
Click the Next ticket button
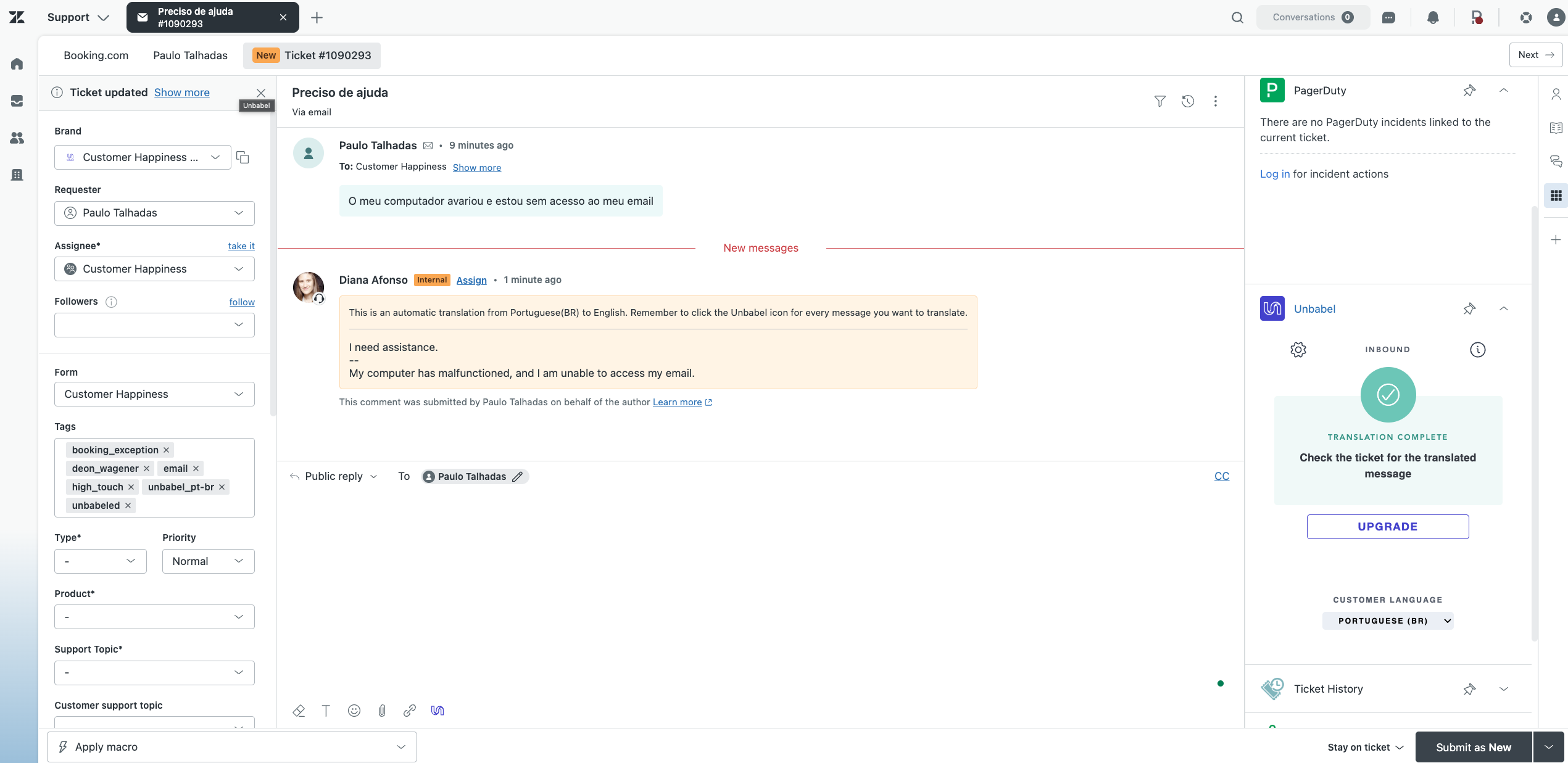[x=1536, y=55]
